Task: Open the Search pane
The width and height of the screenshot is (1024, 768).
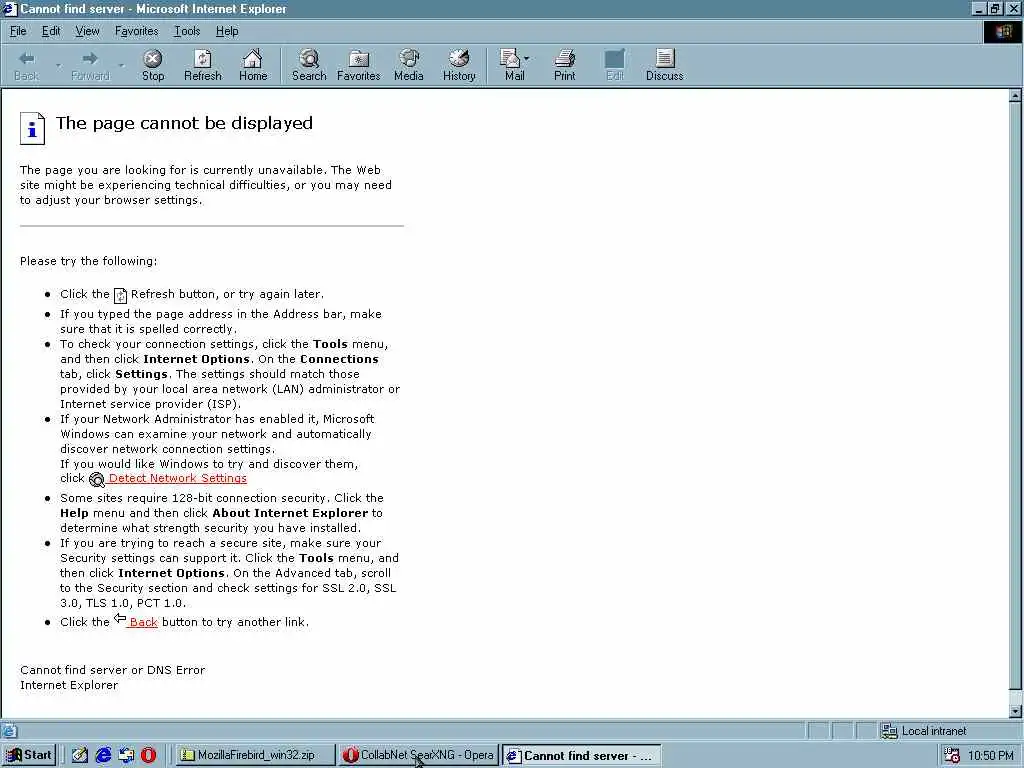Action: coord(309,65)
